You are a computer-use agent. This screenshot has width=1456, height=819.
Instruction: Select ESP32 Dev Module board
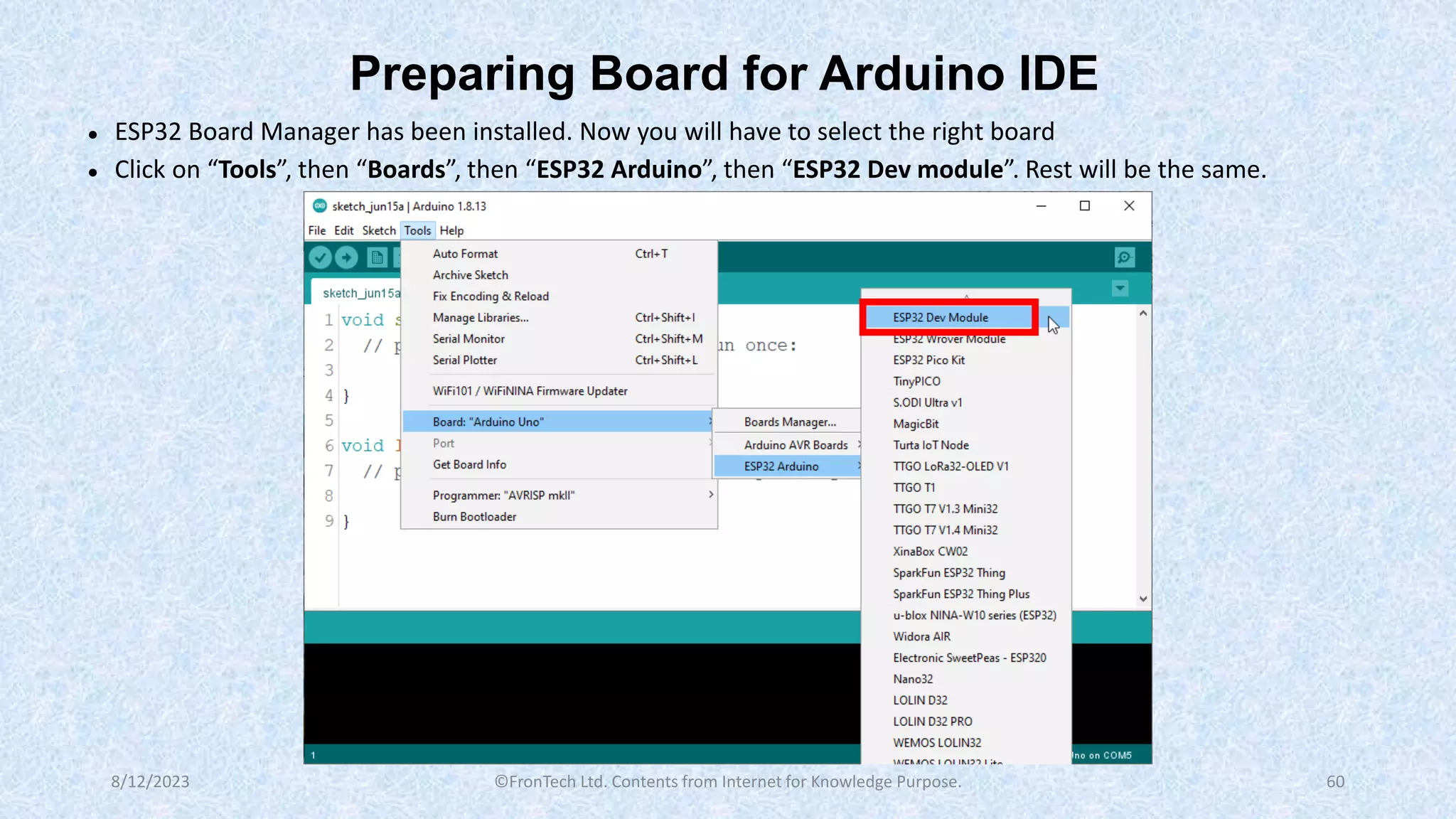click(966, 318)
